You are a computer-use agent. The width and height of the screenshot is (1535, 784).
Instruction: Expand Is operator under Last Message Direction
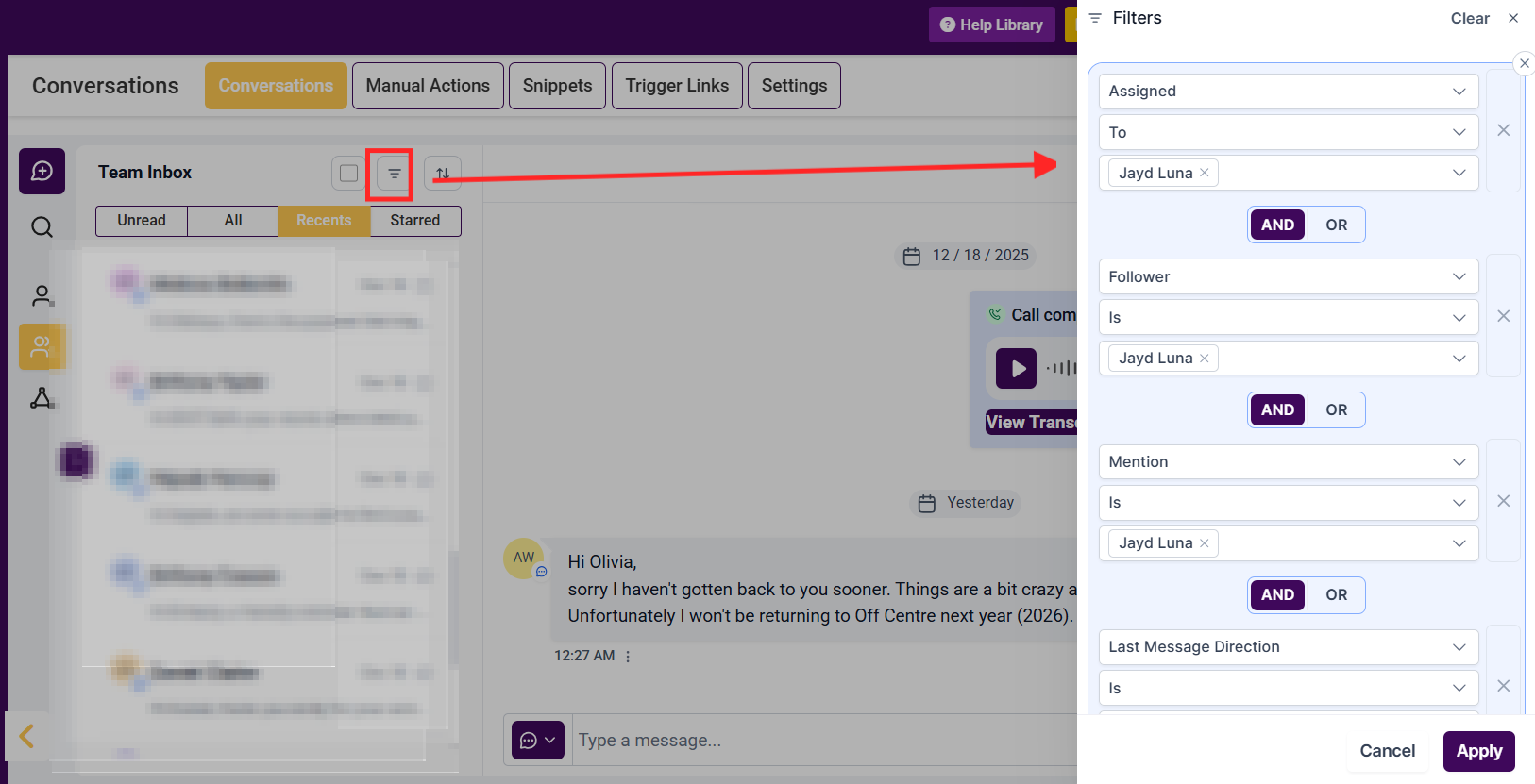tap(1289, 688)
